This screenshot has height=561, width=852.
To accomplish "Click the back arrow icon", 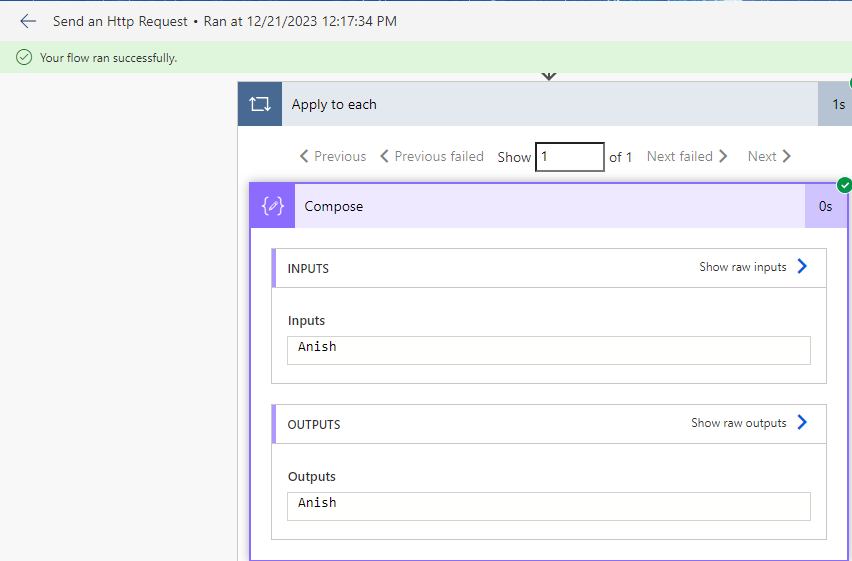I will (28, 21).
